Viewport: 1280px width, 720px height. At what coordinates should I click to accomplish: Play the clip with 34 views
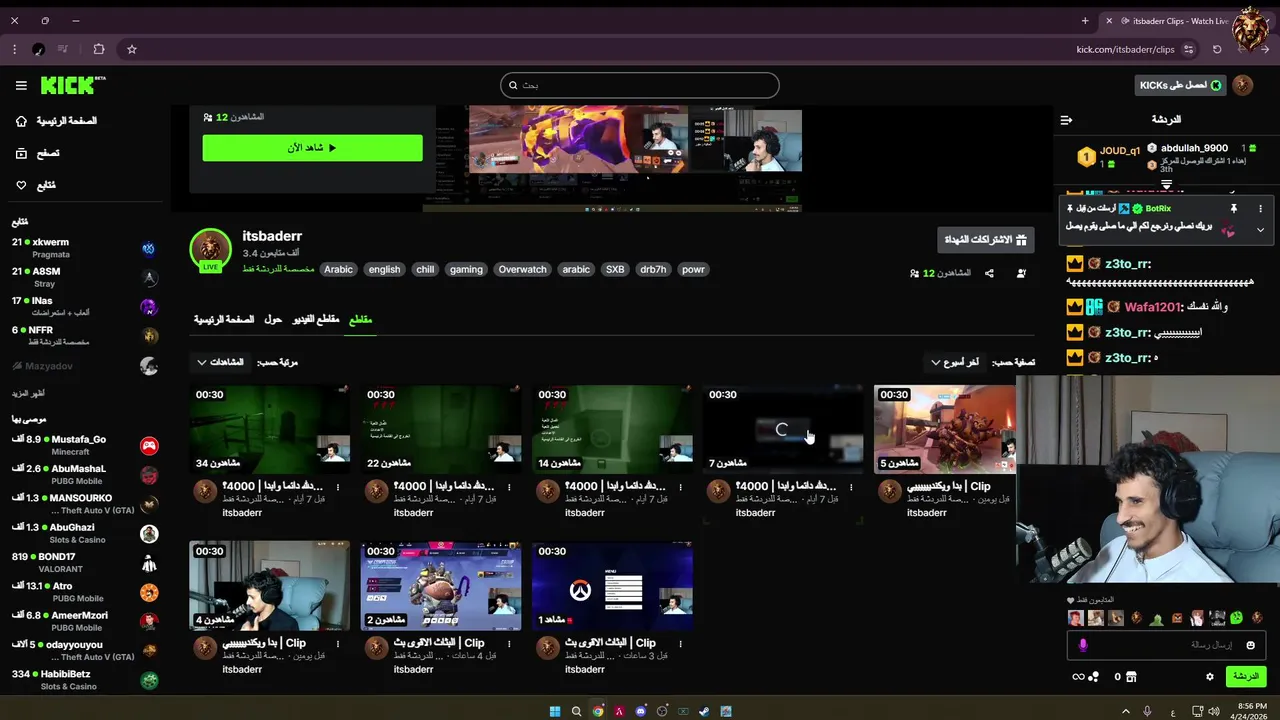click(270, 429)
